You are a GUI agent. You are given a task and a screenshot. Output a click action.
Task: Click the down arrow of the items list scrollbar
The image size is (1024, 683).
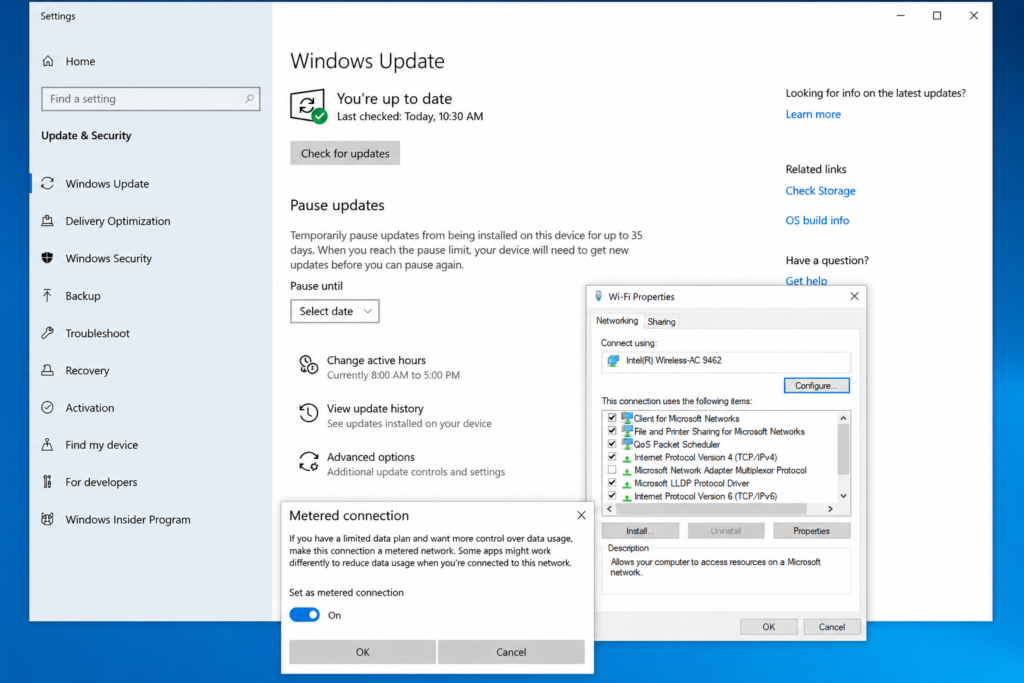point(843,496)
